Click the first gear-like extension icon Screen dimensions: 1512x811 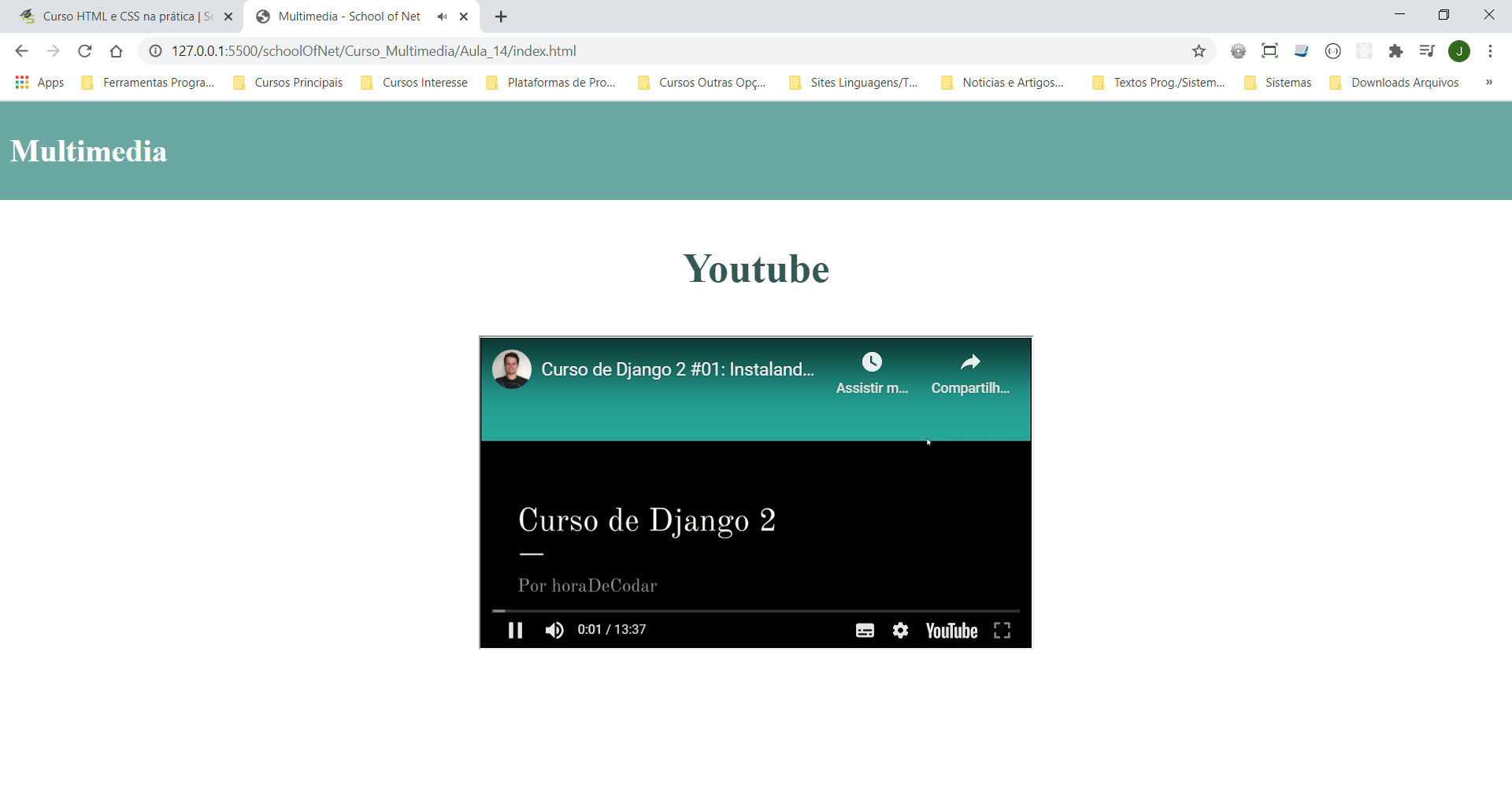click(x=1238, y=51)
